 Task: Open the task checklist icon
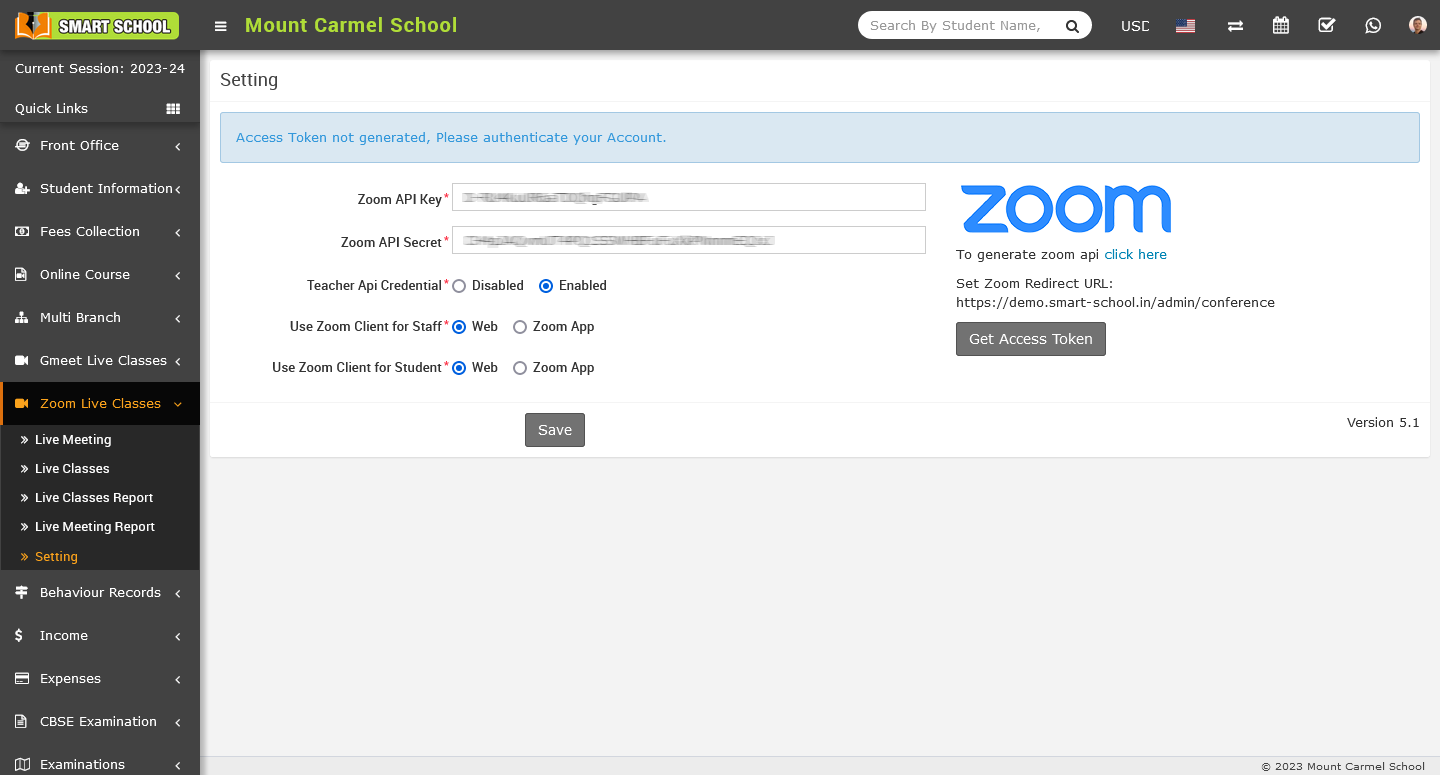pyautogui.click(x=1326, y=26)
